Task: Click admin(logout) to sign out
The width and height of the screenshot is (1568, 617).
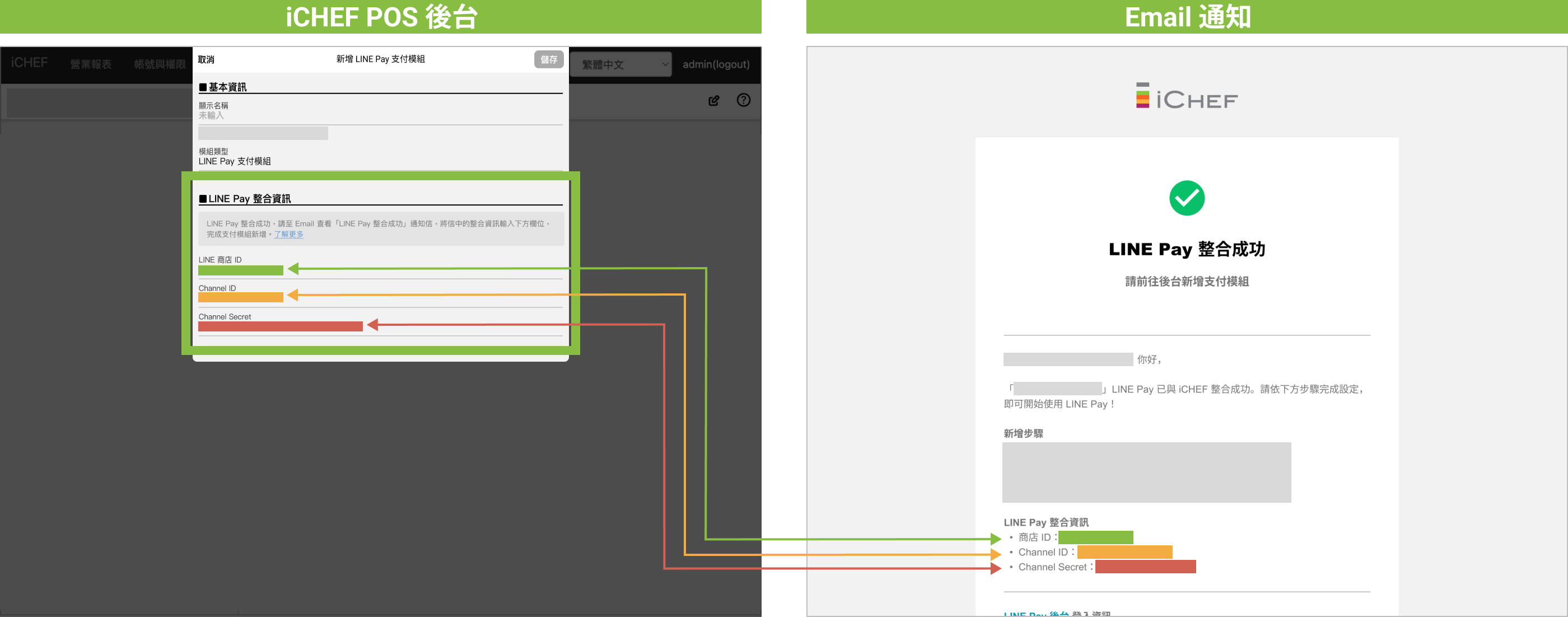Action: click(x=716, y=64)
